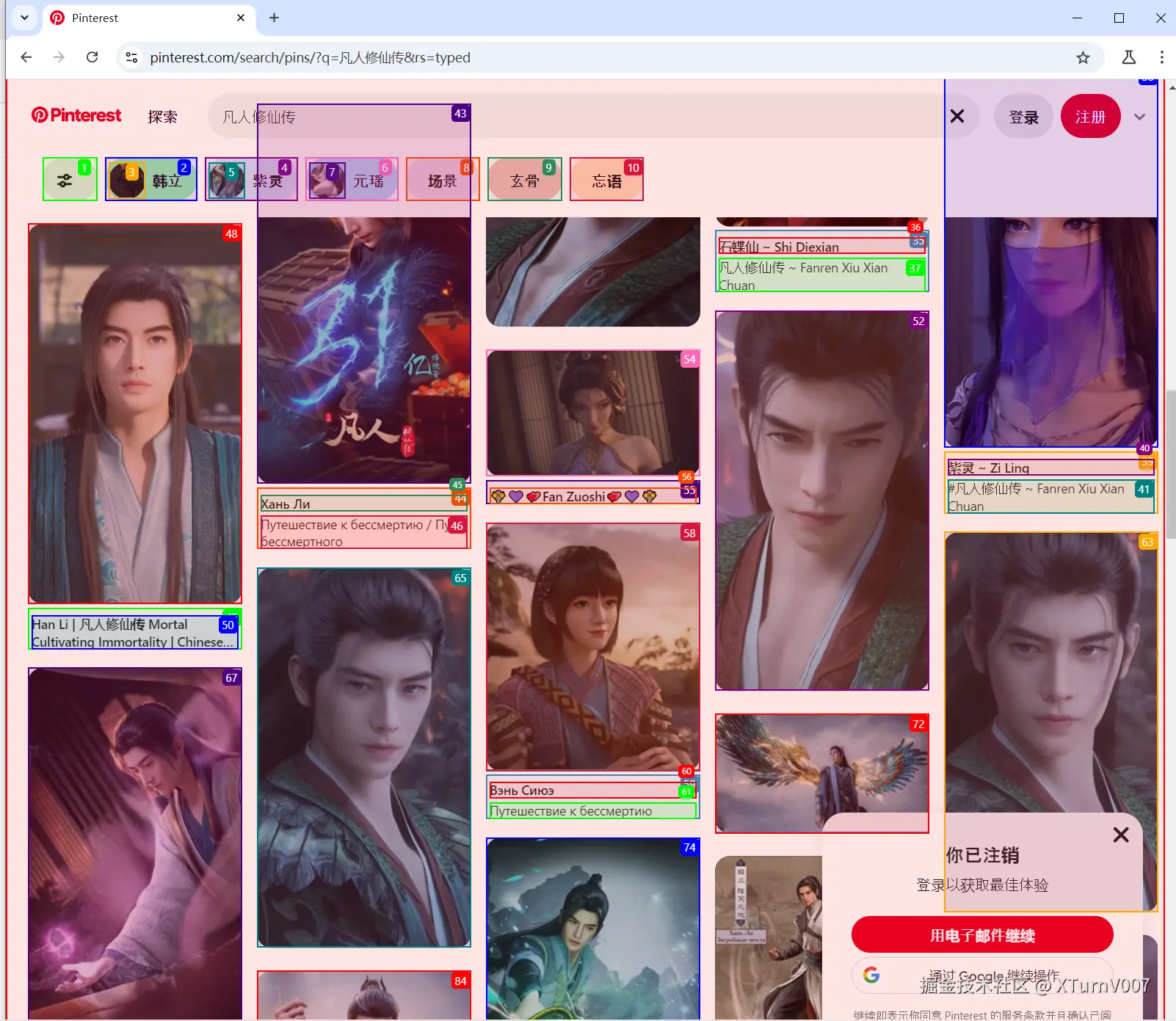
Task: Click the page vertical scrollbar
Action: tap(1170, 465)
